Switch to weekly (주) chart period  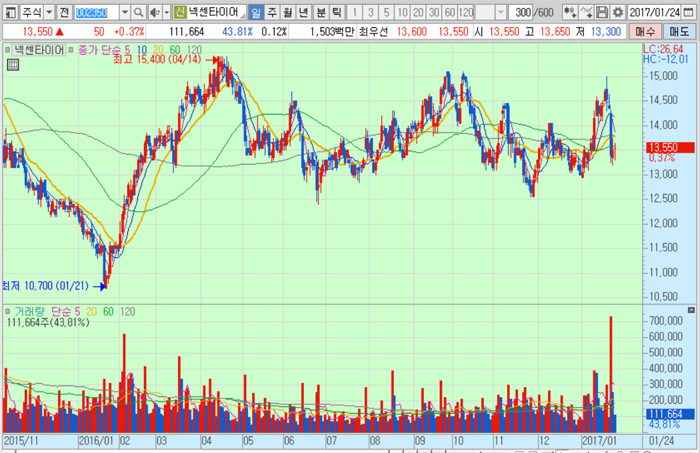272,13
